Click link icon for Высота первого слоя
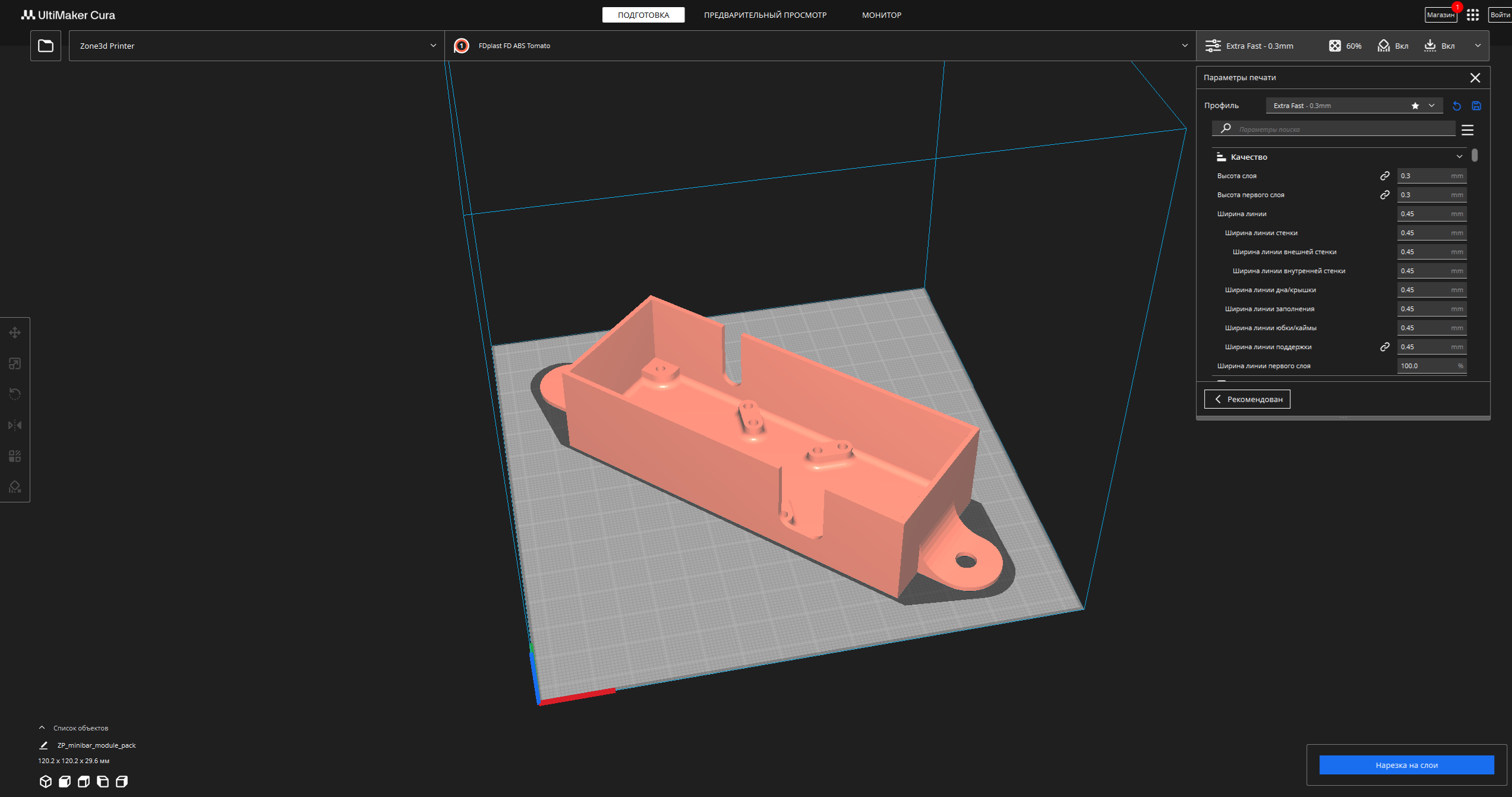The image size is (1512, 797). [1385, 195]
